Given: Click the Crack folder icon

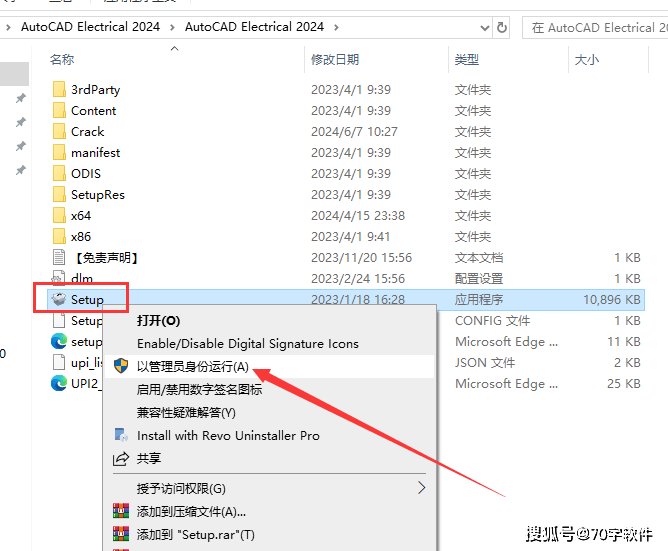Looking at the screenshot, I should coord(59,131).
